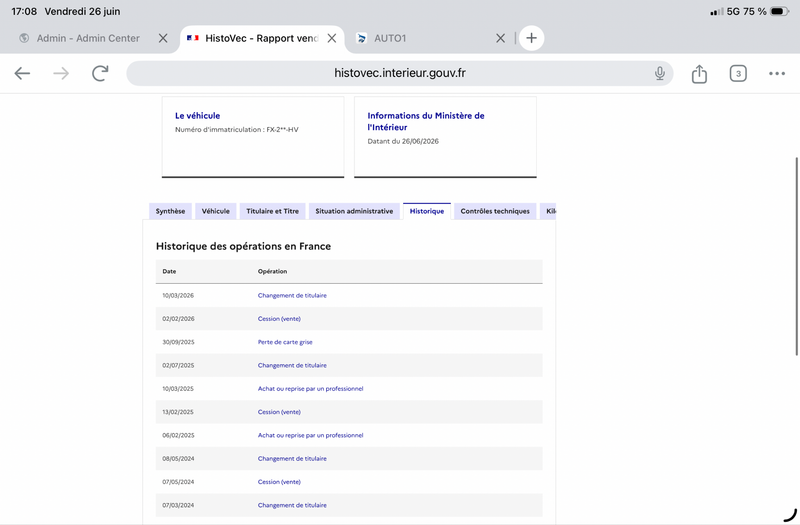Screen dimensions: 800x525
Task: Select the Historique tab
Action: [x=427, y=211]
